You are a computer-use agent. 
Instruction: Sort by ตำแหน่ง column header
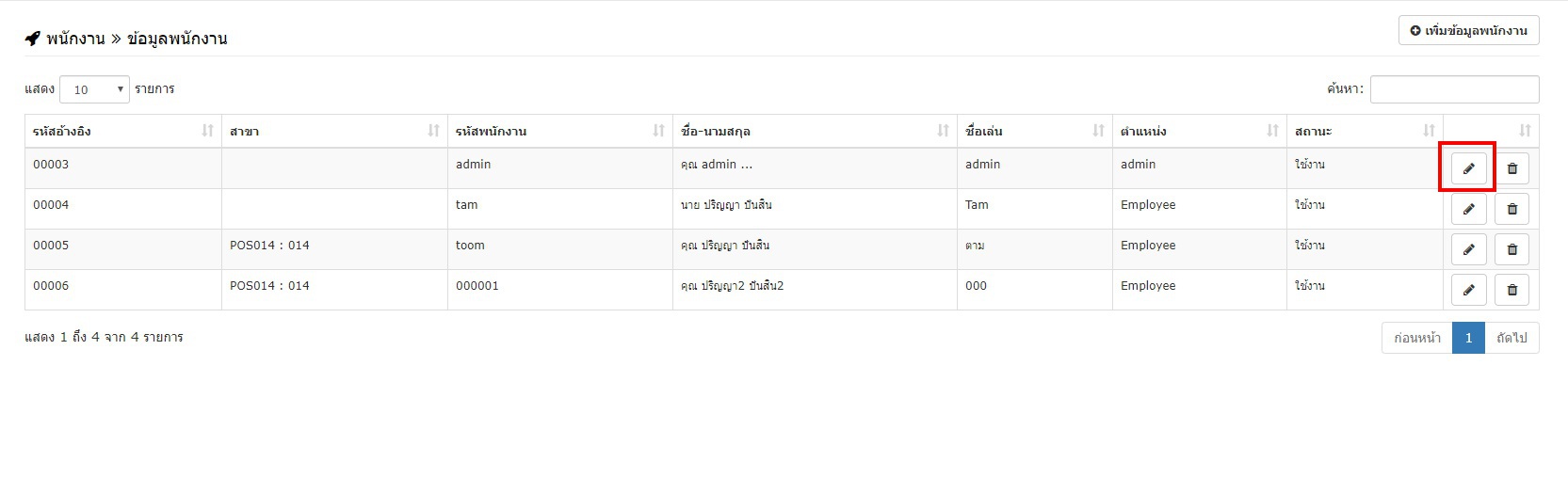[1200, 131]
